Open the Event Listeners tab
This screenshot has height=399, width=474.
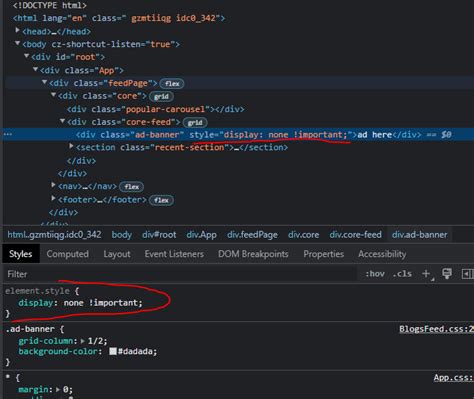174,254
